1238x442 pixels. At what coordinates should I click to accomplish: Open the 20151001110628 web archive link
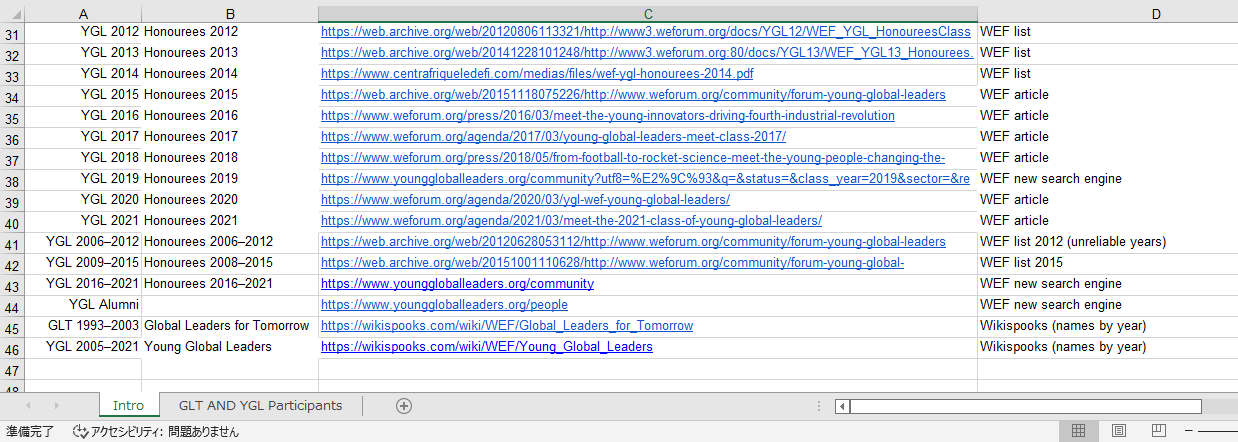tap(612, 263)
